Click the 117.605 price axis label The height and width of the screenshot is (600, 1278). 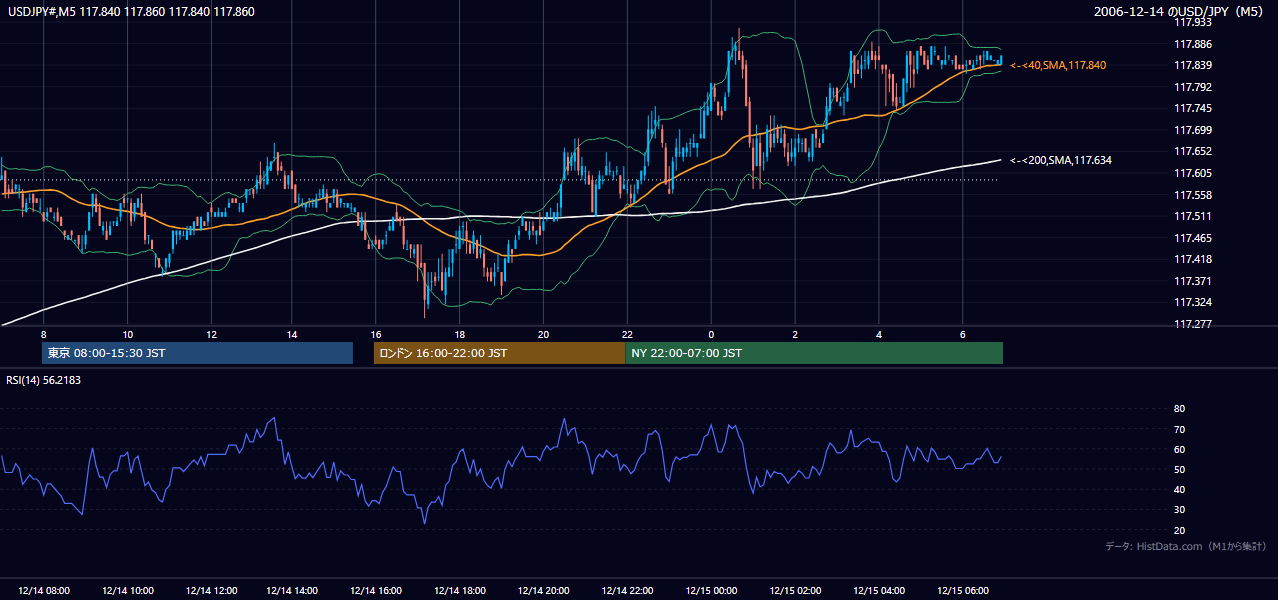click(1192, 173)
